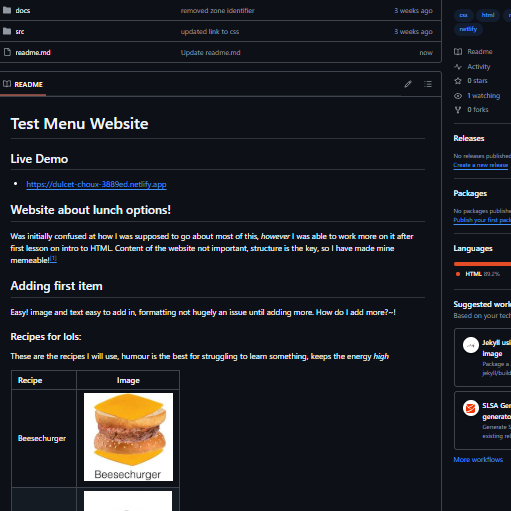Open the 0 forks link
Viewport: 511px width, 511px height.
[x=478, y=110]
